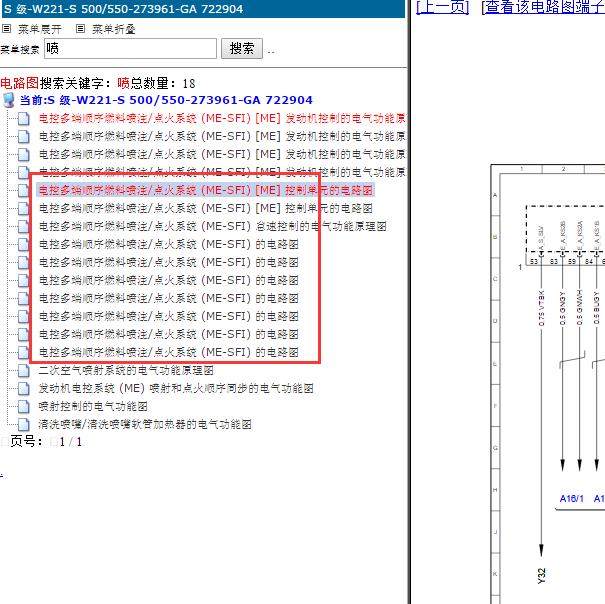Open 清洗喷嘴/清洗喷嘴软管加热器的电气功能图 entry
Viewport: 605px width, 604px height.
(145, 425)
